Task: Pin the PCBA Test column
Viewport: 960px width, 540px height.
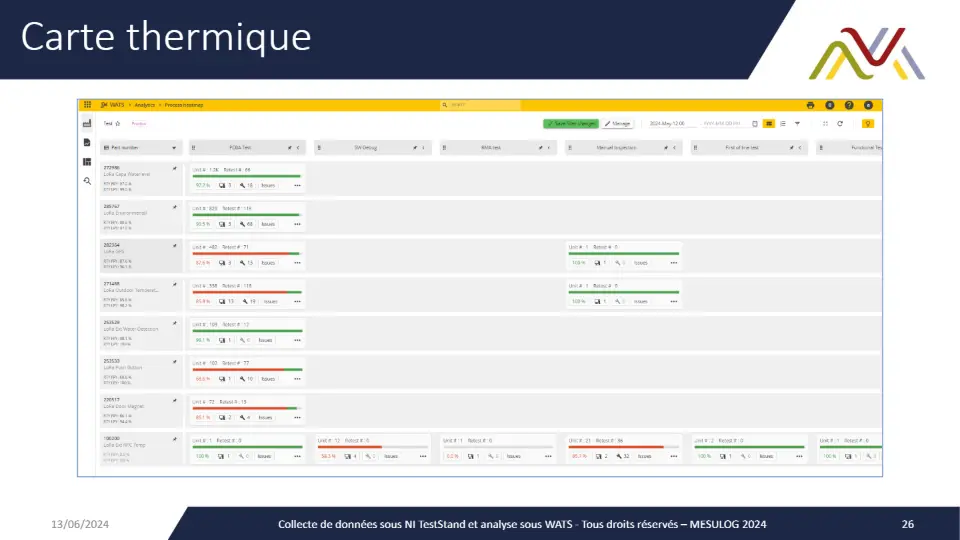Action: tap(290, 148)
